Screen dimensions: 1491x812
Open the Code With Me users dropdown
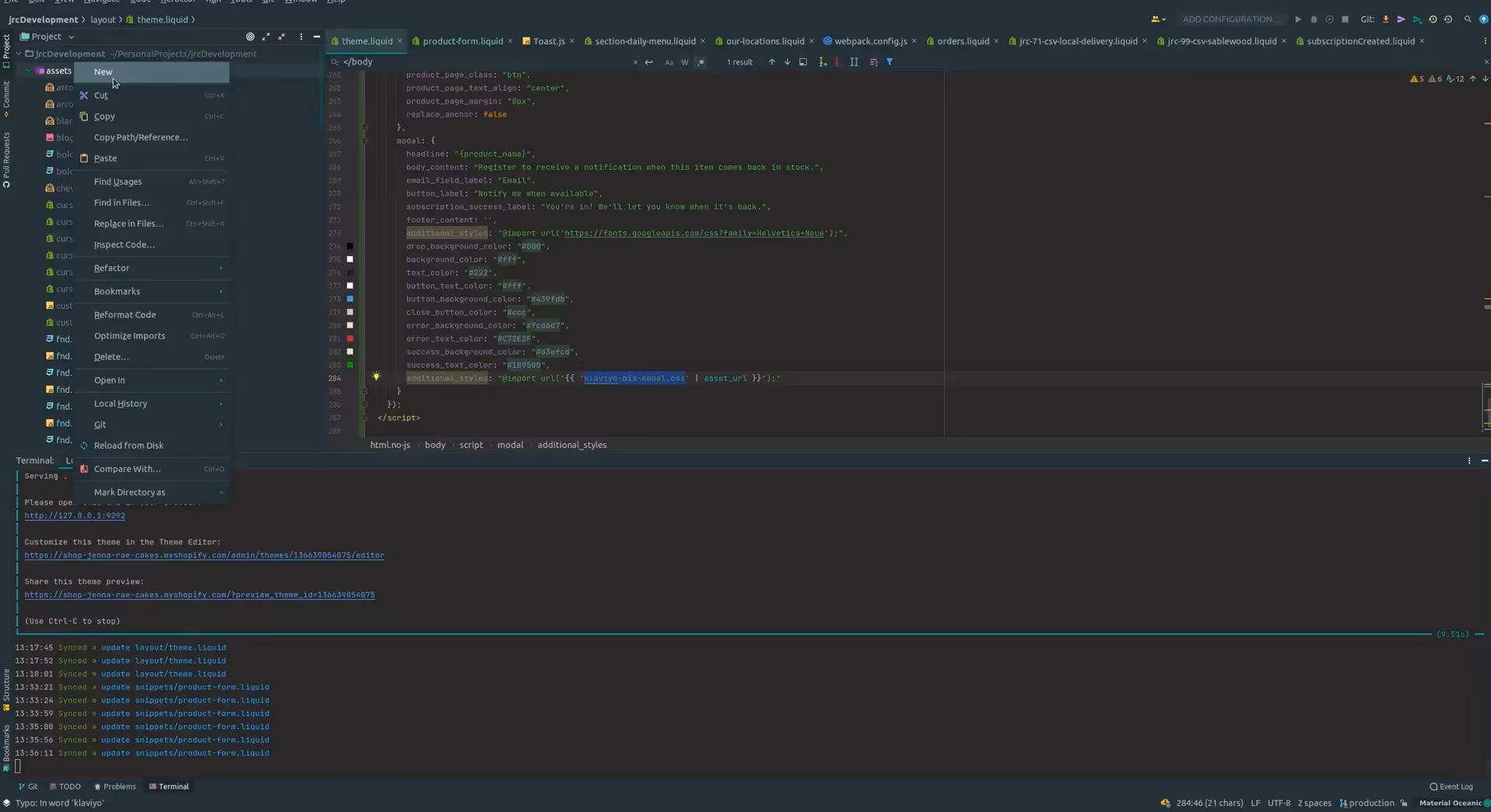click(1158, 19)
